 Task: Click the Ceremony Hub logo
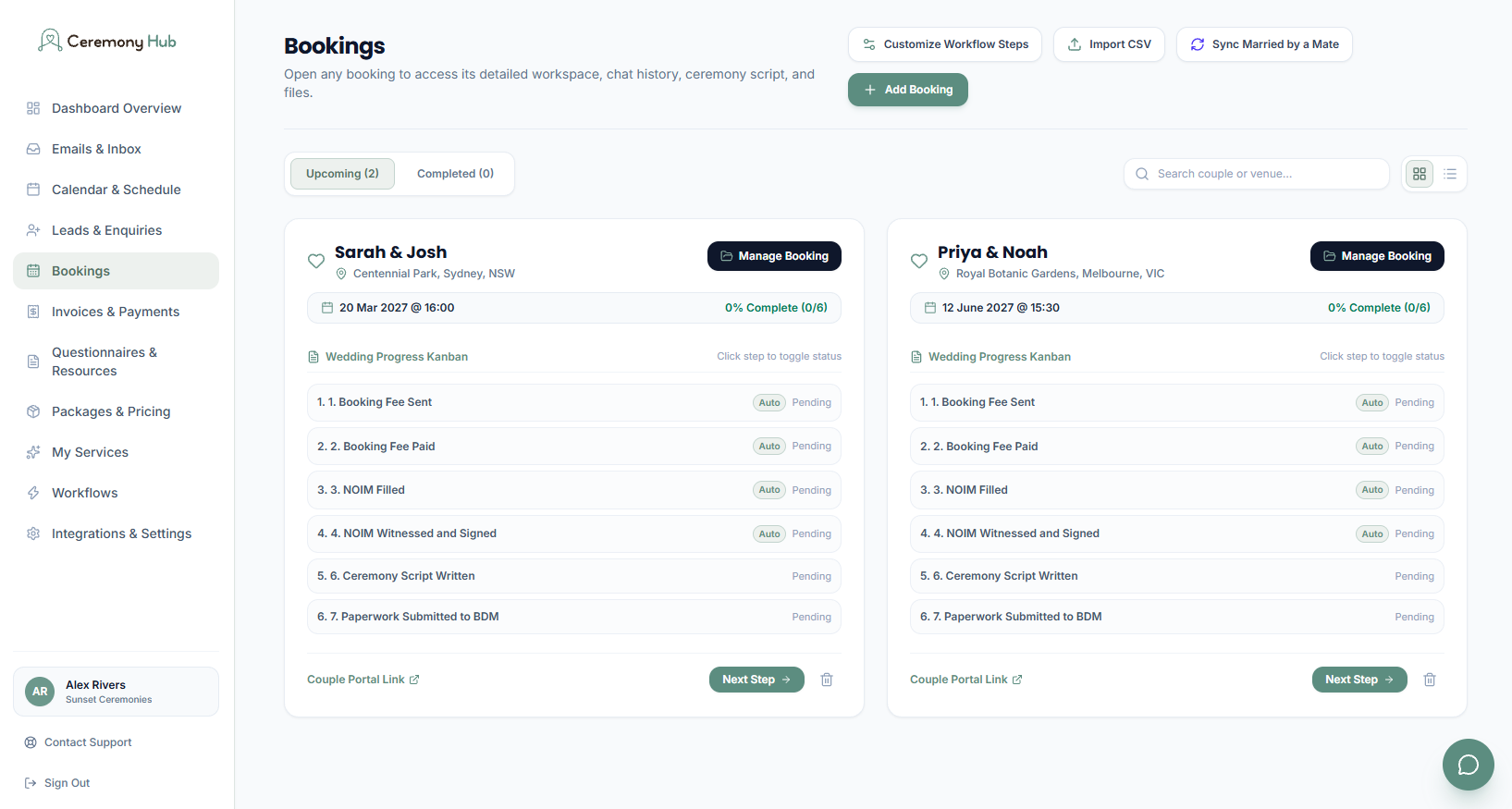(x=107, y=41)
